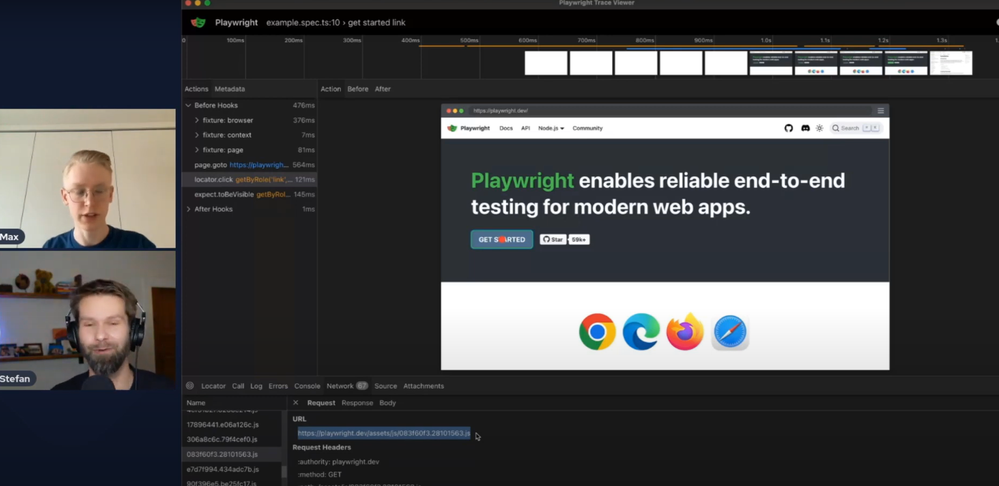Click the pick locator circle icon
Screen dimensions: 999x486
[190, 386]
